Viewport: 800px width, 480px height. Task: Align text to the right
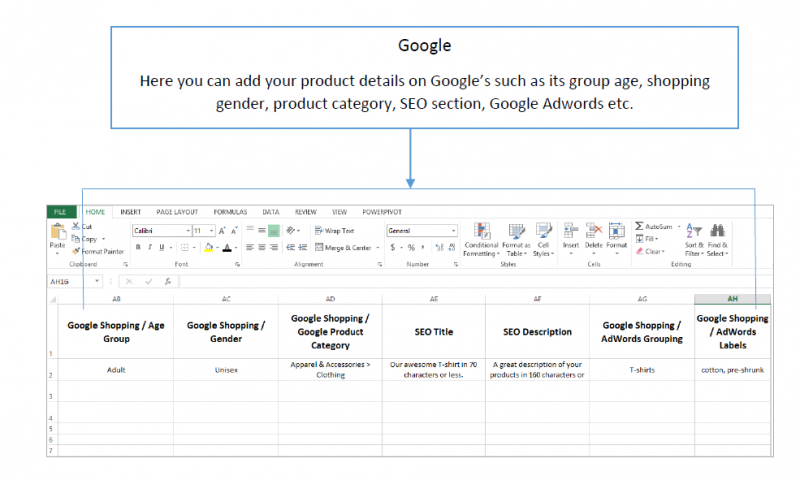click(274, 247)
